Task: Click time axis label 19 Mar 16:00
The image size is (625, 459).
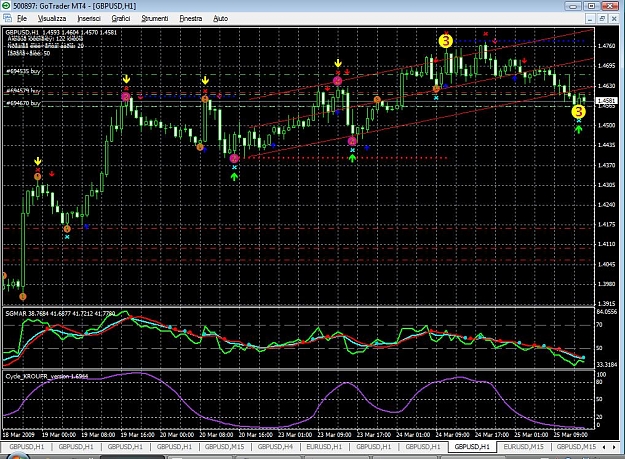Action: (138, 435)
